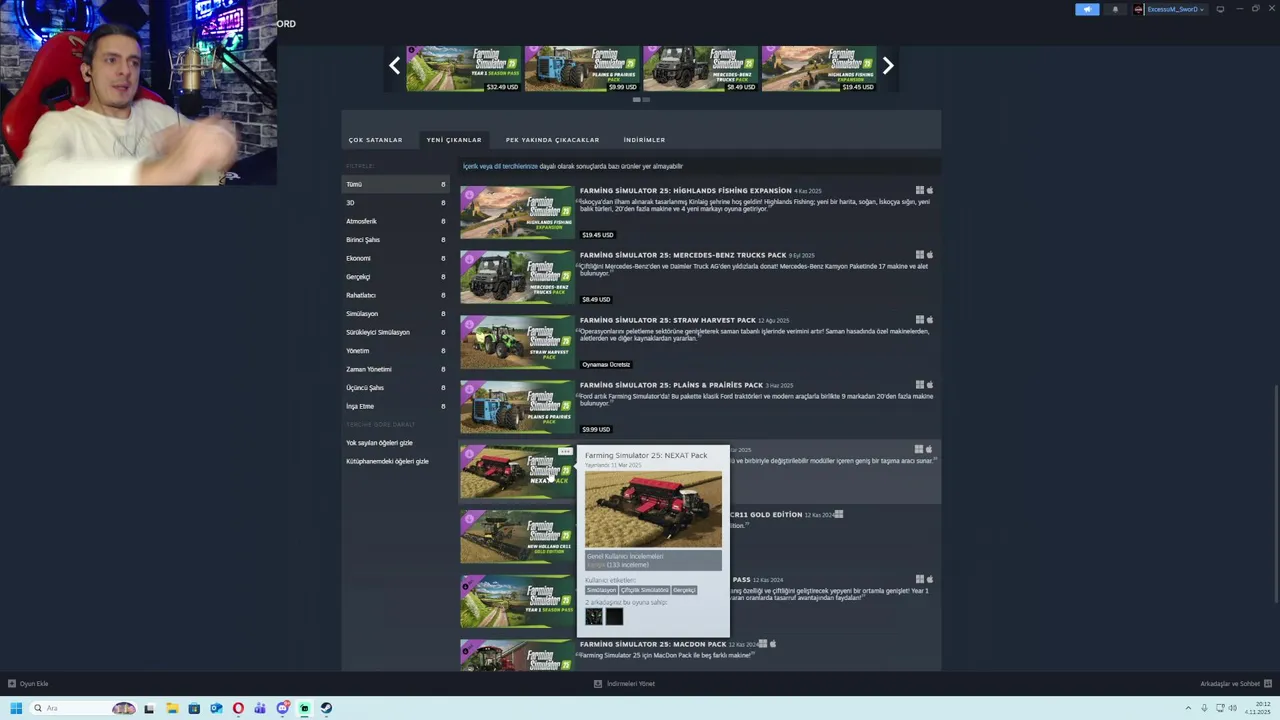1280x720 pixels.
Task: Switch to the PEK YAKINDA ÇIKACAKLAR tab
Action: click(x=552, y=140)
